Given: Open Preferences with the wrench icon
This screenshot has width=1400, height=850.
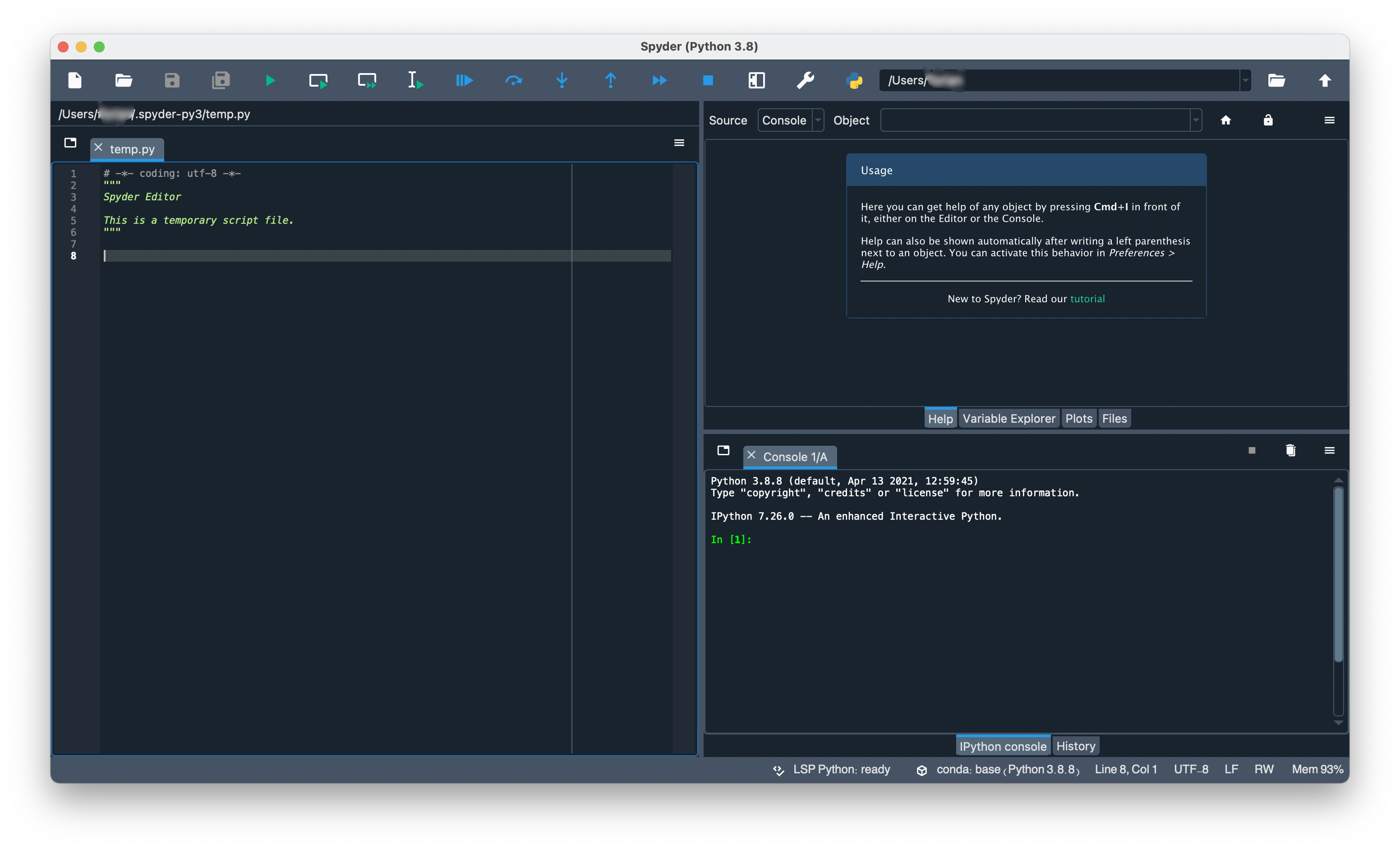Looking at the screenshot, I should (x=805, y=80).
